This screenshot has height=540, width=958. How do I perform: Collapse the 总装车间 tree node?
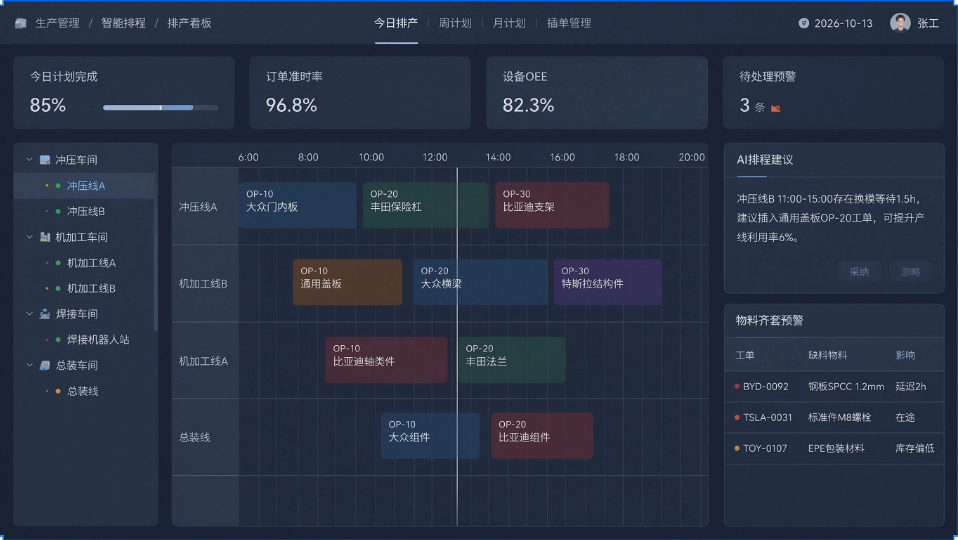pyautogui.click(x=29, y=365)
